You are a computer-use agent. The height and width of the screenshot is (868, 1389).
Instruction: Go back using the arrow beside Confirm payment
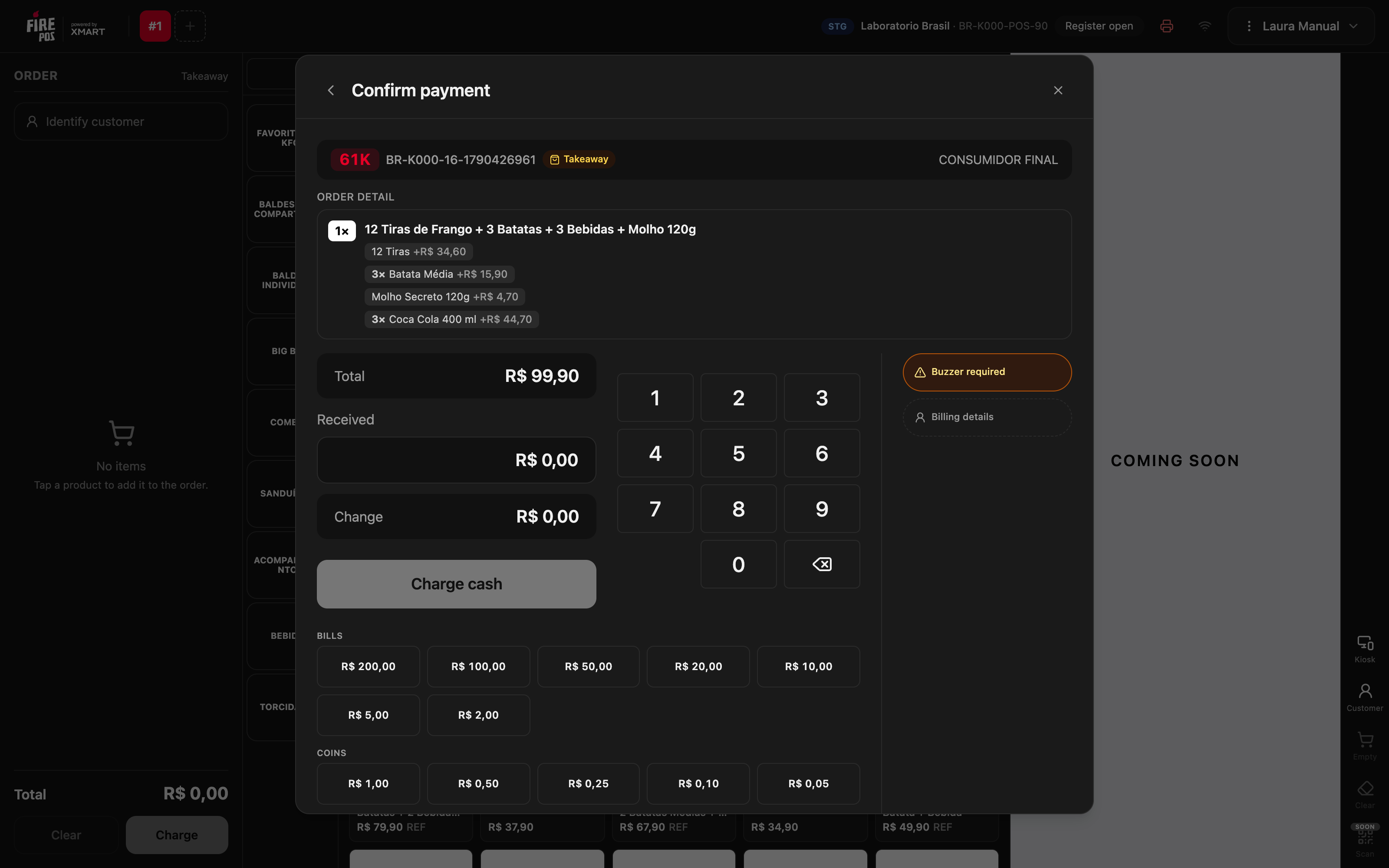point(331,90)
